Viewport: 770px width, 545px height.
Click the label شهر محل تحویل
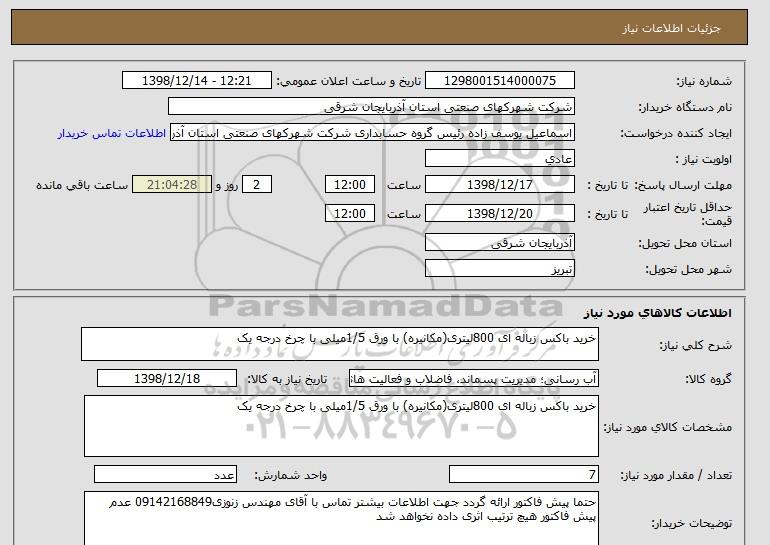coord(688,270)
